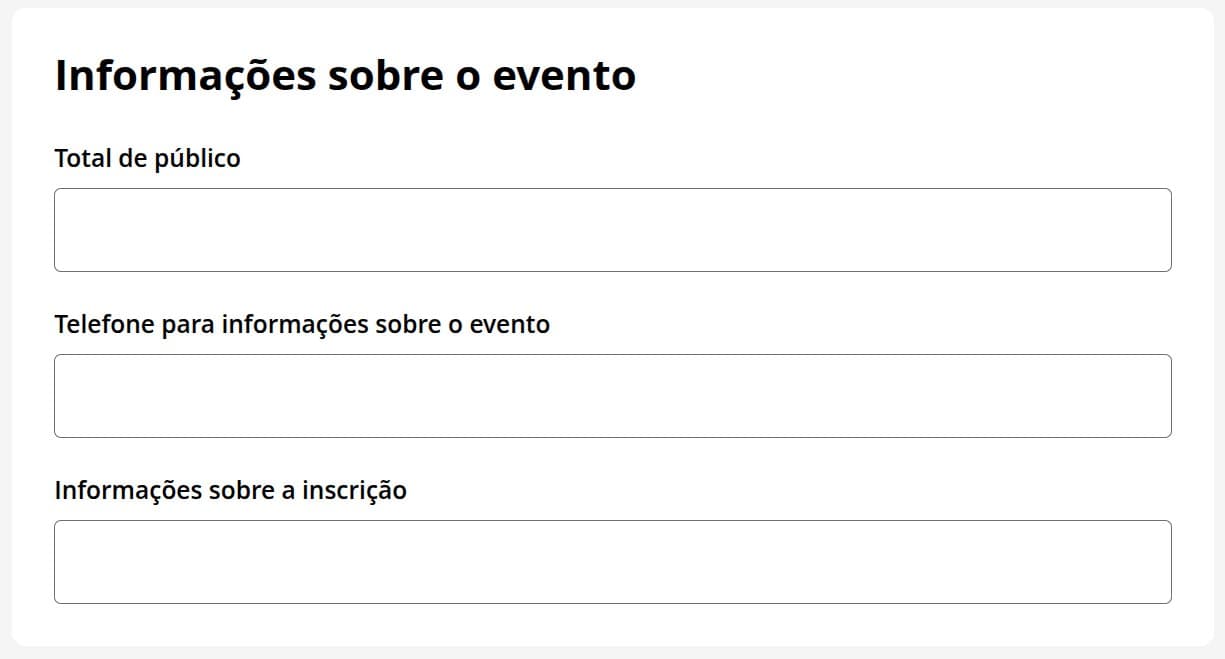The image size is (1225, 659).
Task: Select the first form field under the heading
Action: point(612,230)
